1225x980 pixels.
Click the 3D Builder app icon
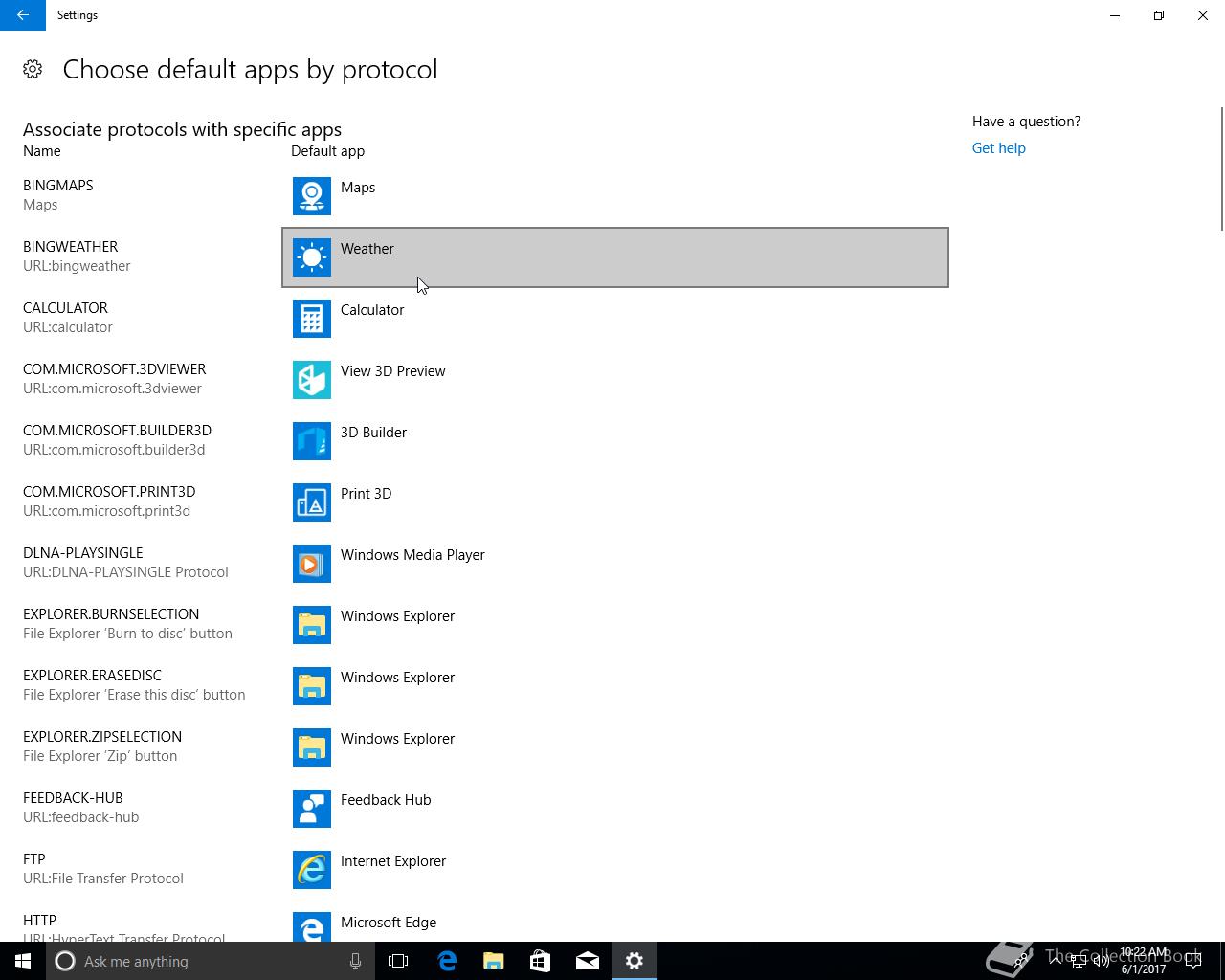(x=312, y=441)
